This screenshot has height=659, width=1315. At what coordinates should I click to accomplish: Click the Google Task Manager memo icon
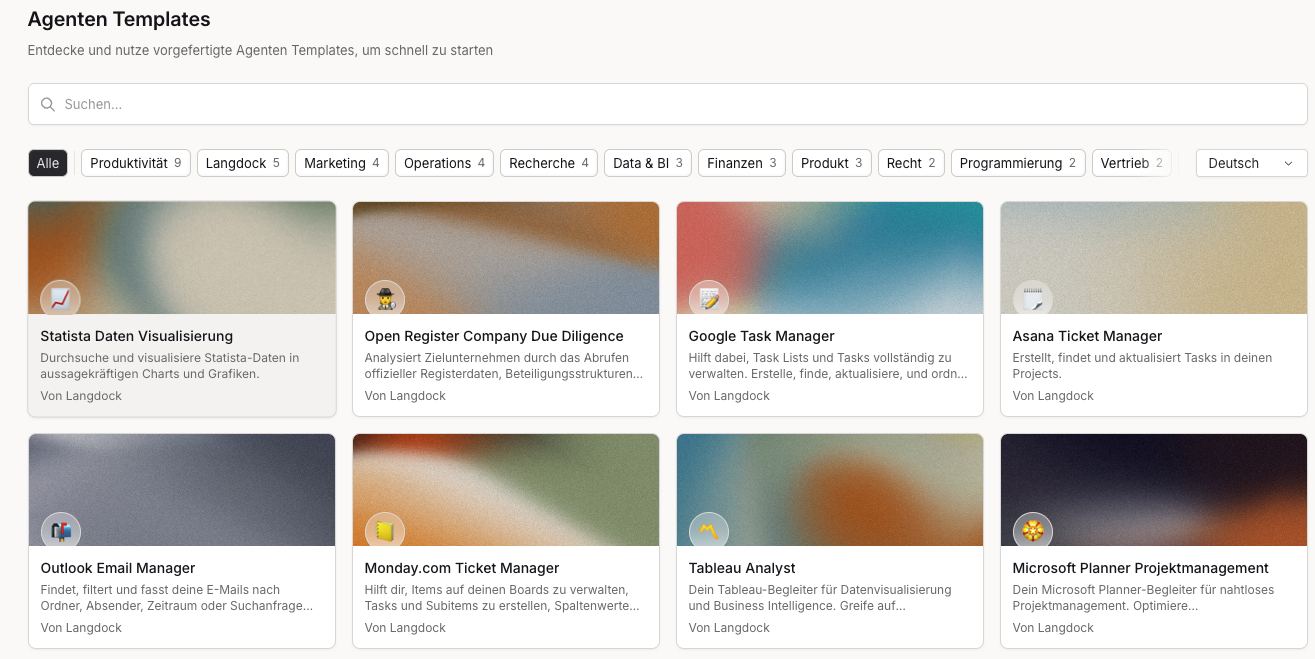(x=709, y=299)
